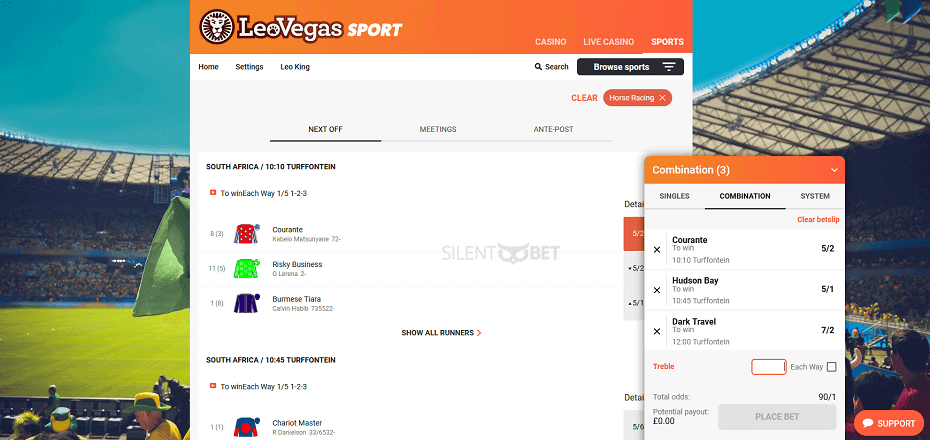The height and width of the screenshot is (440, 930).
Task: Click the Chariot Master odds button
Action: coord(634,426)
